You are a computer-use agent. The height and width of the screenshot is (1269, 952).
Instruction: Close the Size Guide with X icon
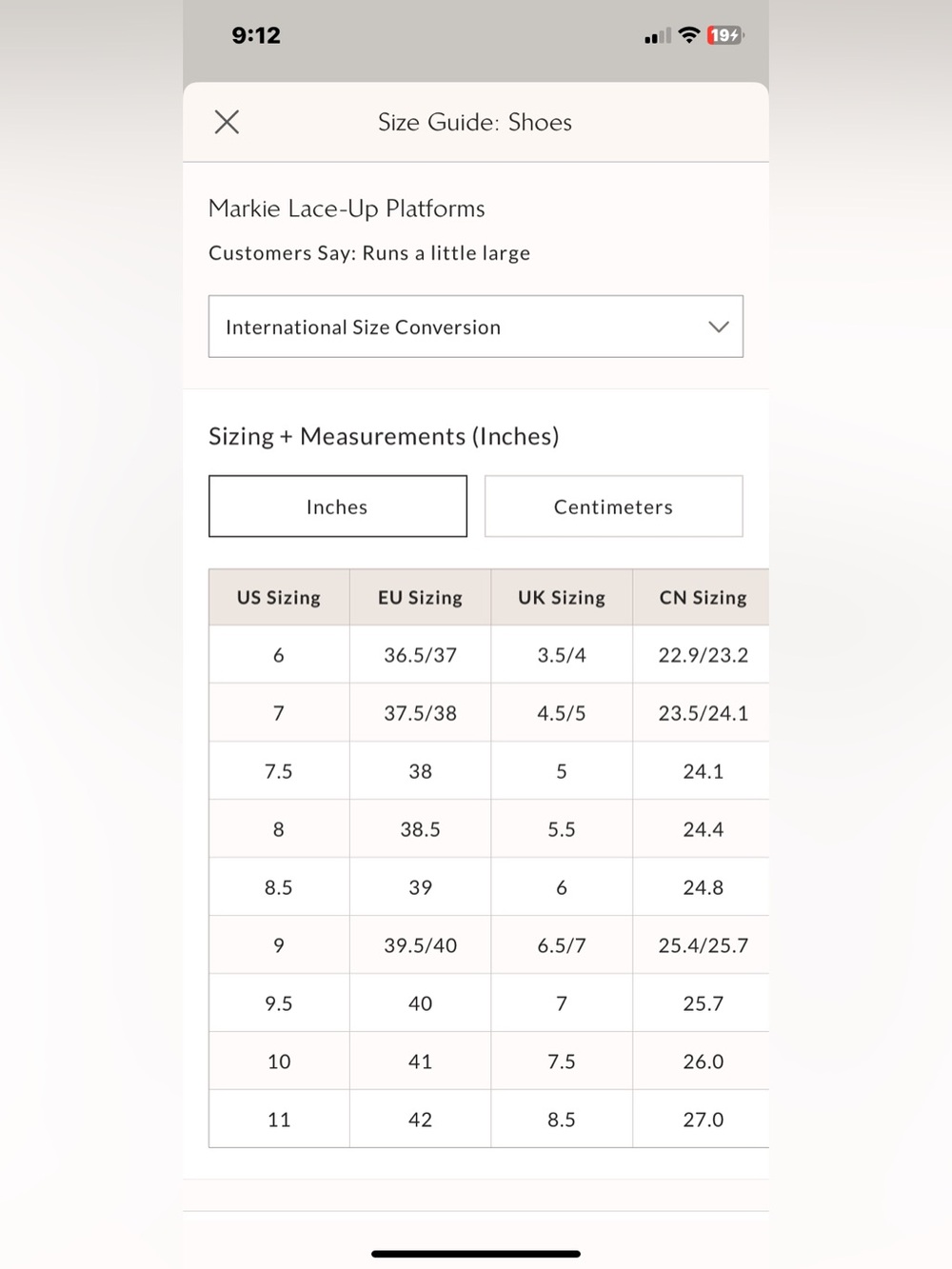point(227,122)
